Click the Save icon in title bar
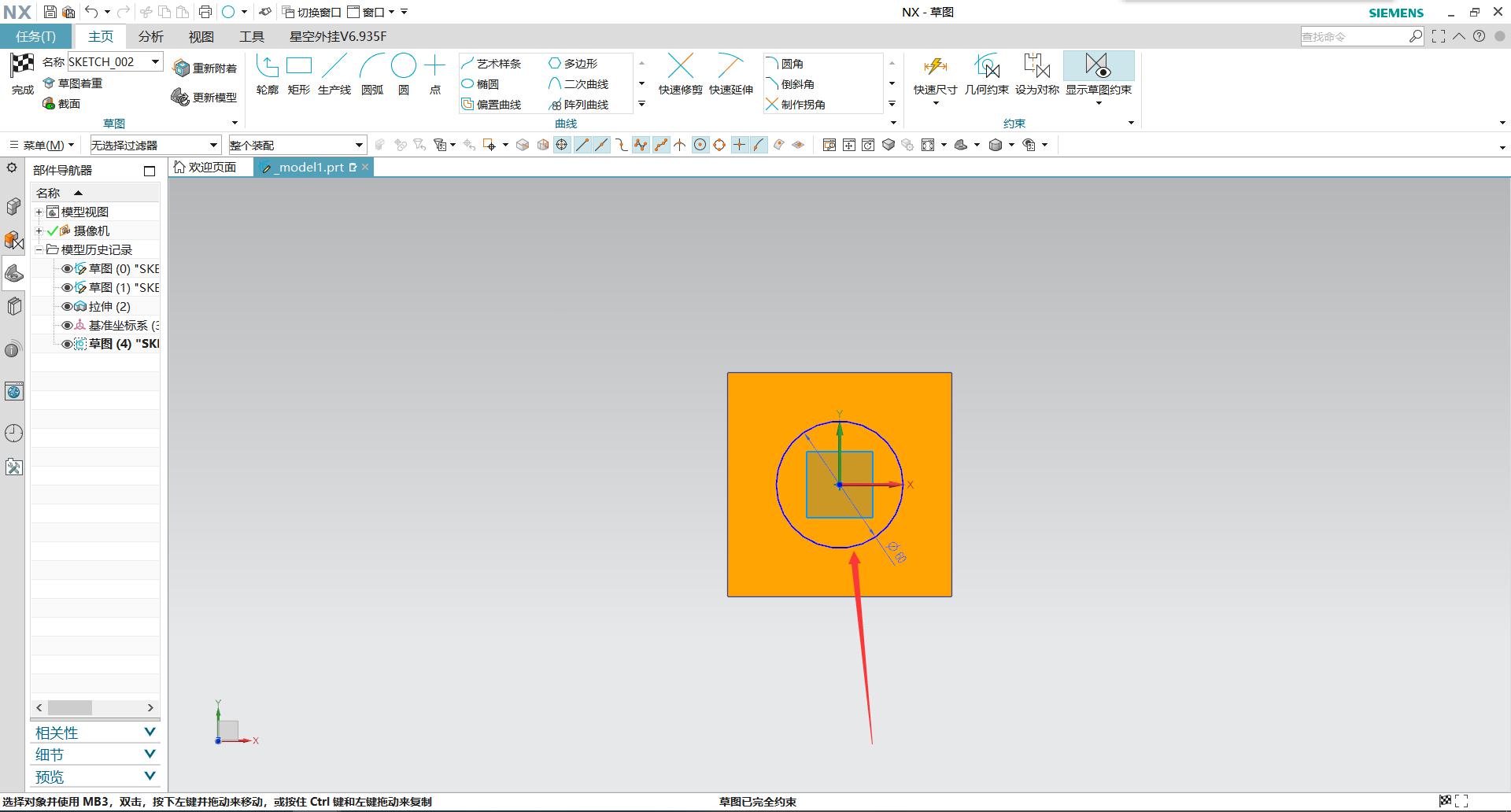Viewport: 1511px width, 812px height. point(50,12)
